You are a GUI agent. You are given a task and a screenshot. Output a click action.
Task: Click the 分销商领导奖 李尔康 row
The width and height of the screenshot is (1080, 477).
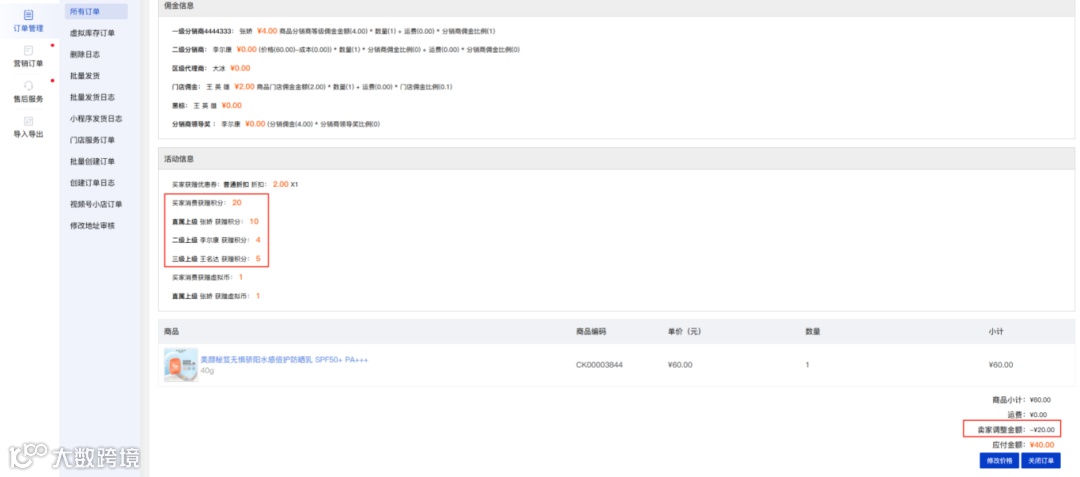[x=276, y=124]
